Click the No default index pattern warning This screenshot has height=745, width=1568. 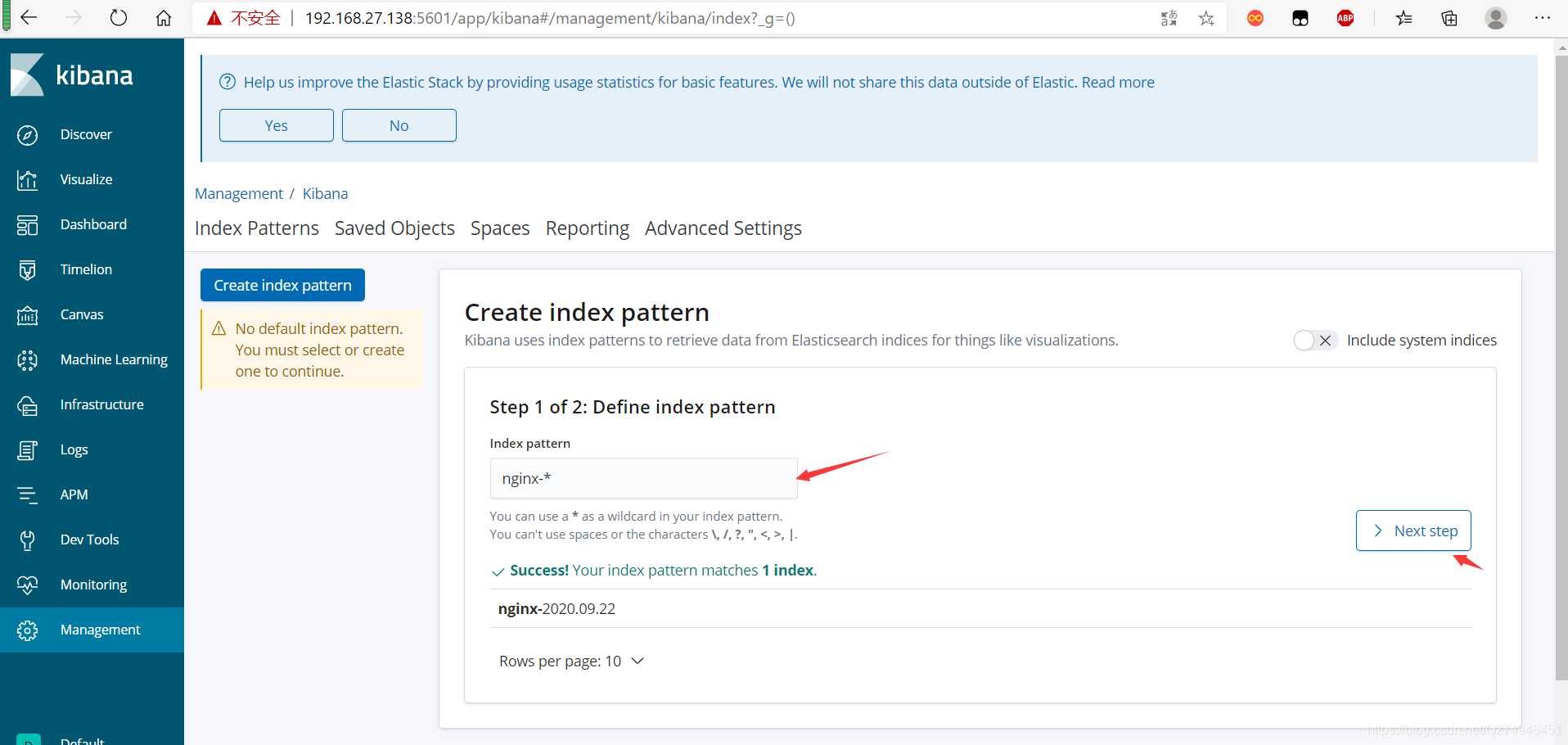pyautogui.click(x=312, y=350)
